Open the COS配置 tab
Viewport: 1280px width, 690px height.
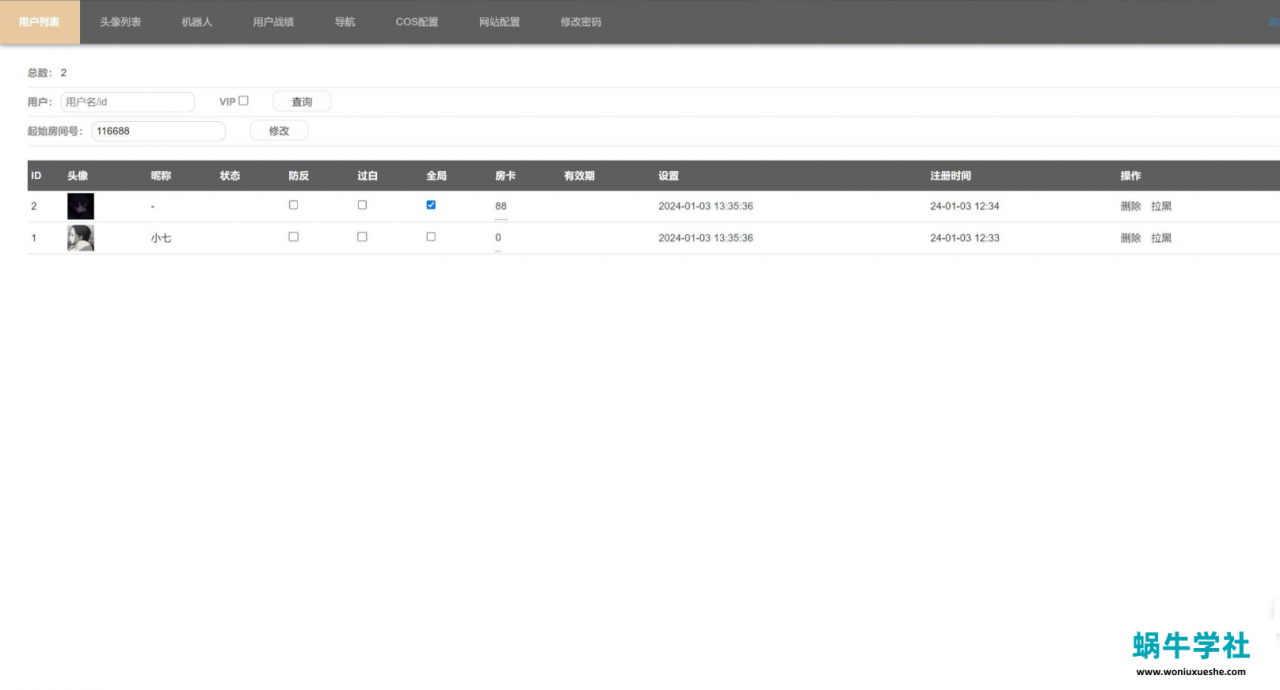point(416,22)
